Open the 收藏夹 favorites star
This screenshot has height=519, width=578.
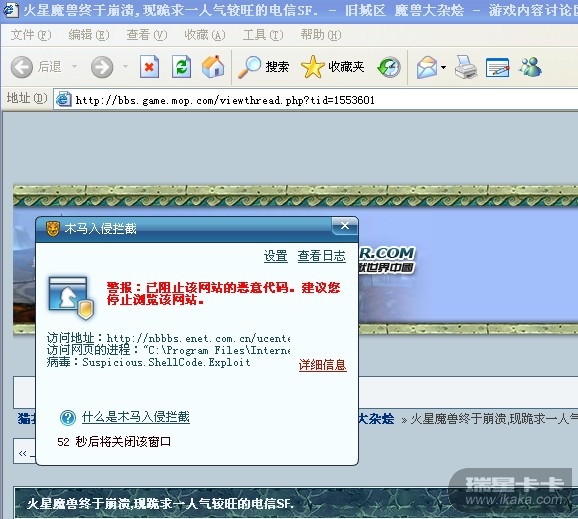[332, 67]
